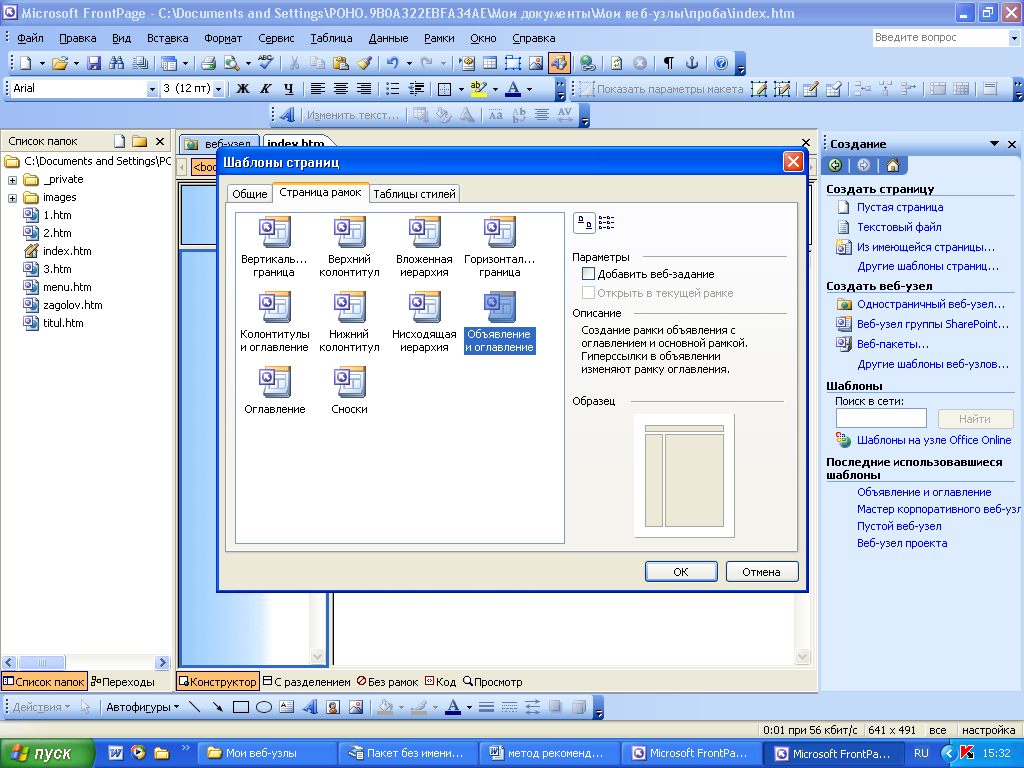Expand the _private folder
Image resolution: width=1024 pixels, height=768 pixels.
click(12, 180)
